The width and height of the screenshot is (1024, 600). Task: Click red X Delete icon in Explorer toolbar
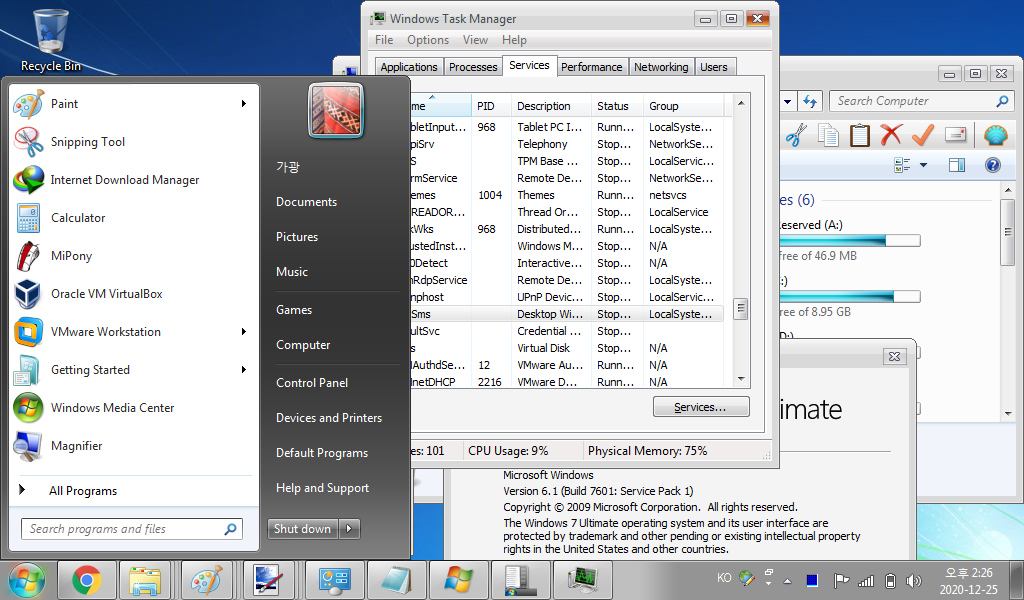click(891, 135)
